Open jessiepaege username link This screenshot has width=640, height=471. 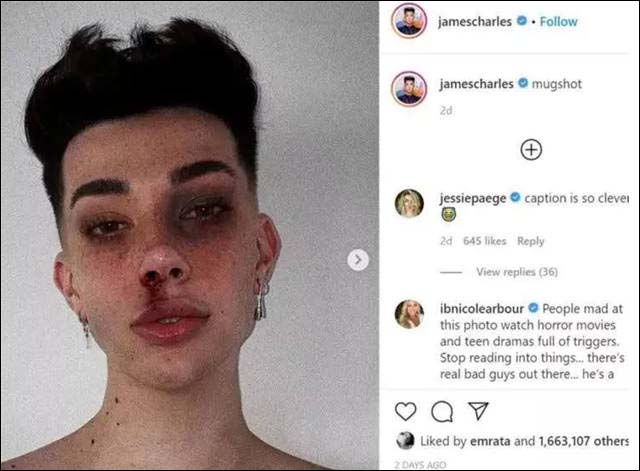473,198
